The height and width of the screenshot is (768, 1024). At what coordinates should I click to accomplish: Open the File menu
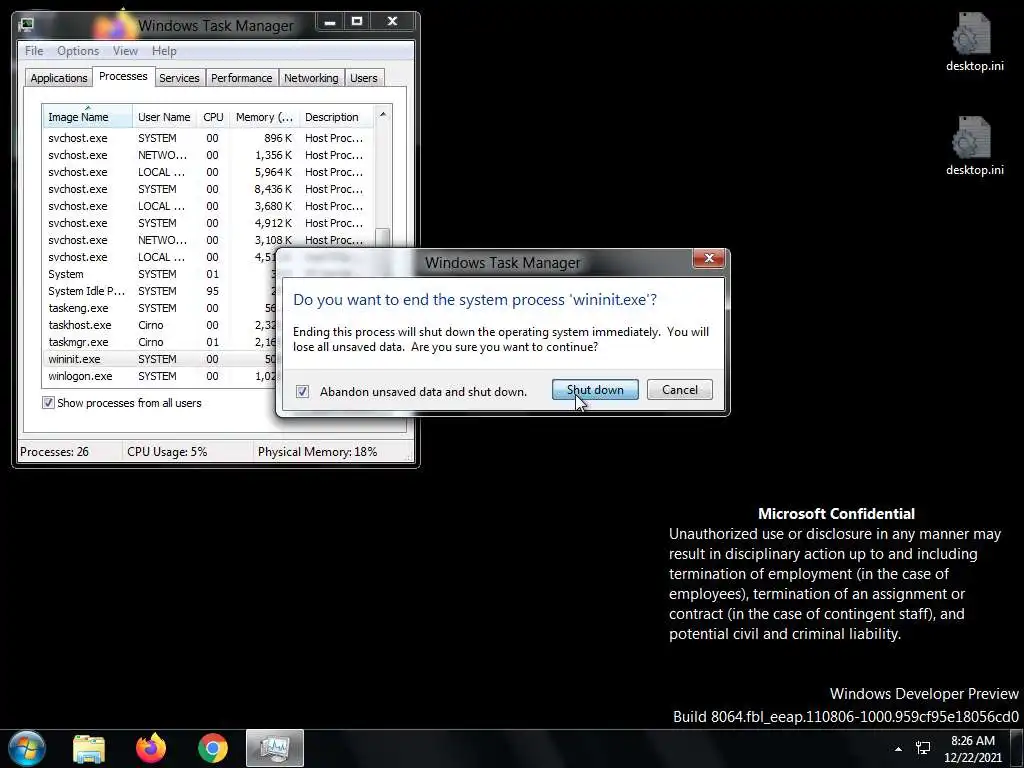34,51
